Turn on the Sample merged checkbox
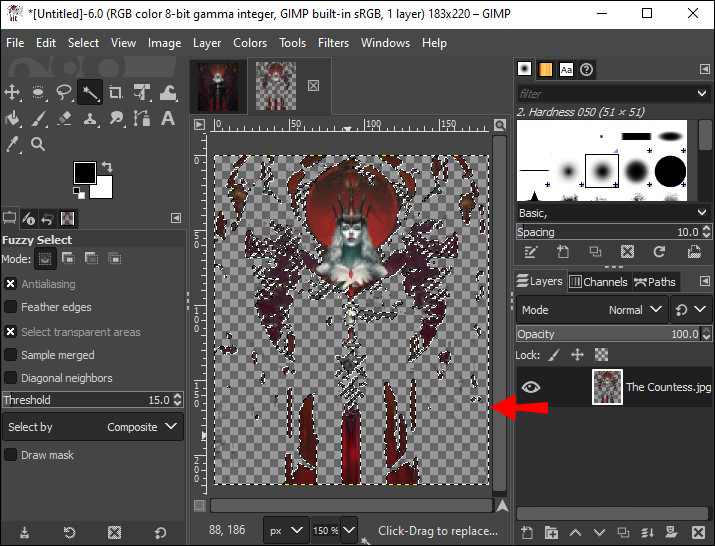Screen dimensions: 715x546 (11, 355)
